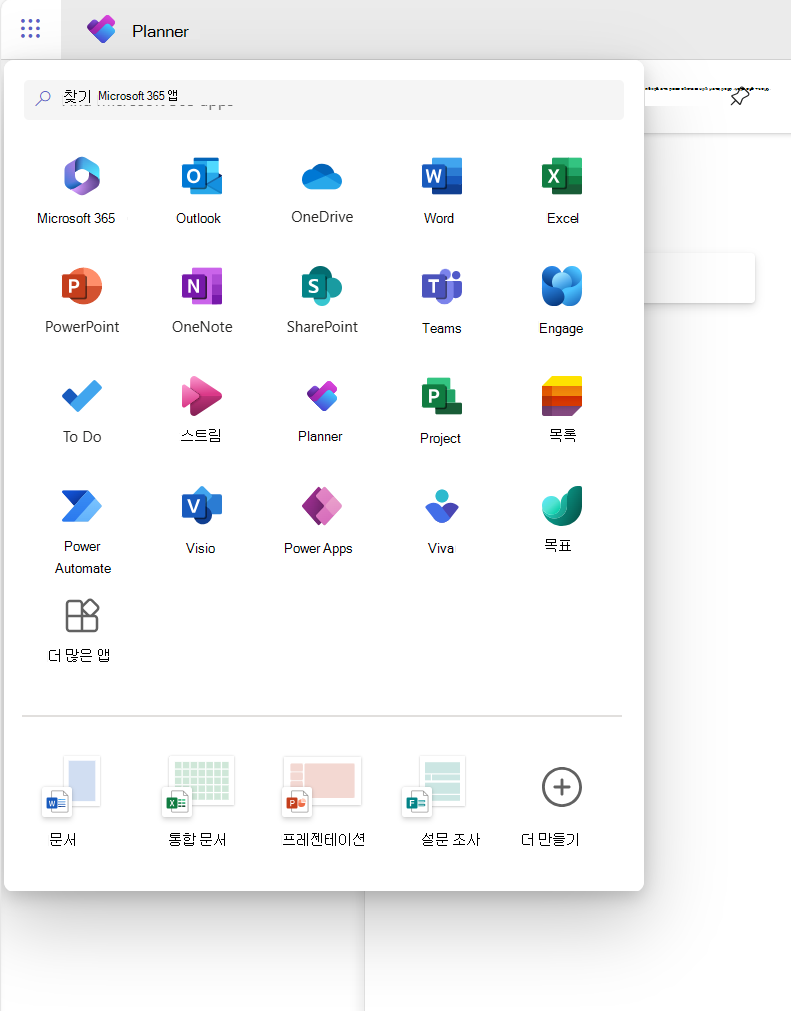Open Excel app

[562, 190]
